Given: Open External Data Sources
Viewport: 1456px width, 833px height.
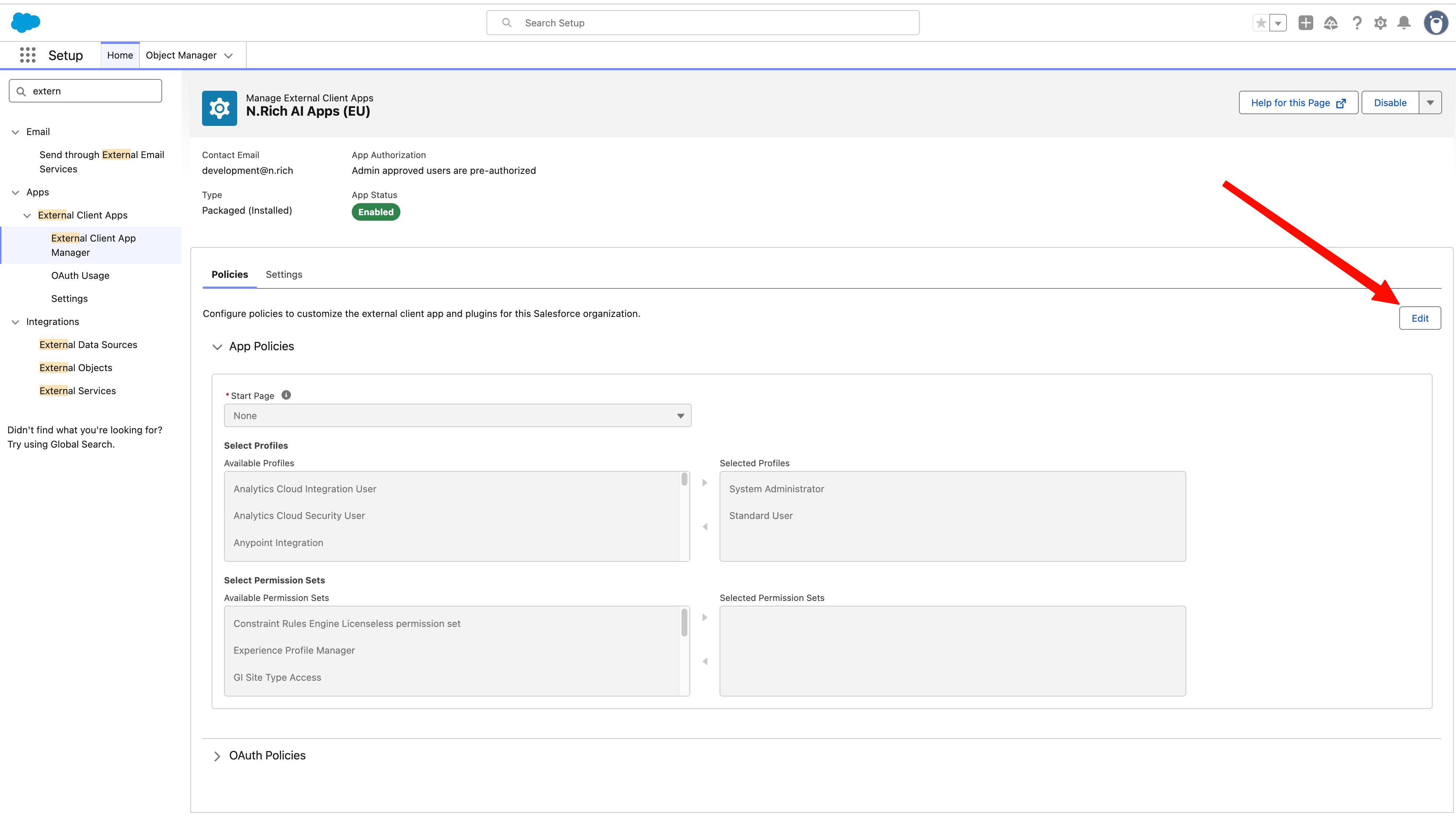Looking at the screenshot, I should click(x=88, y=344).
